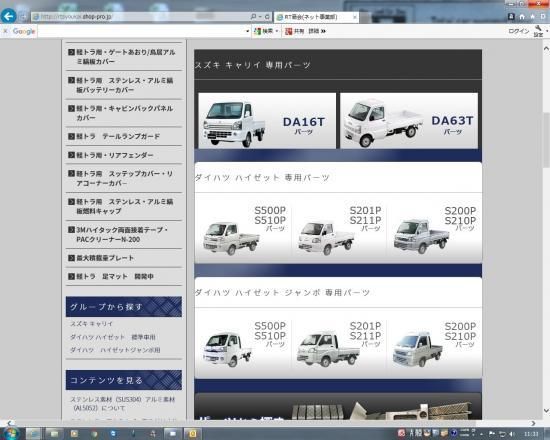Click the taskbar clock

tap(531, 434)
